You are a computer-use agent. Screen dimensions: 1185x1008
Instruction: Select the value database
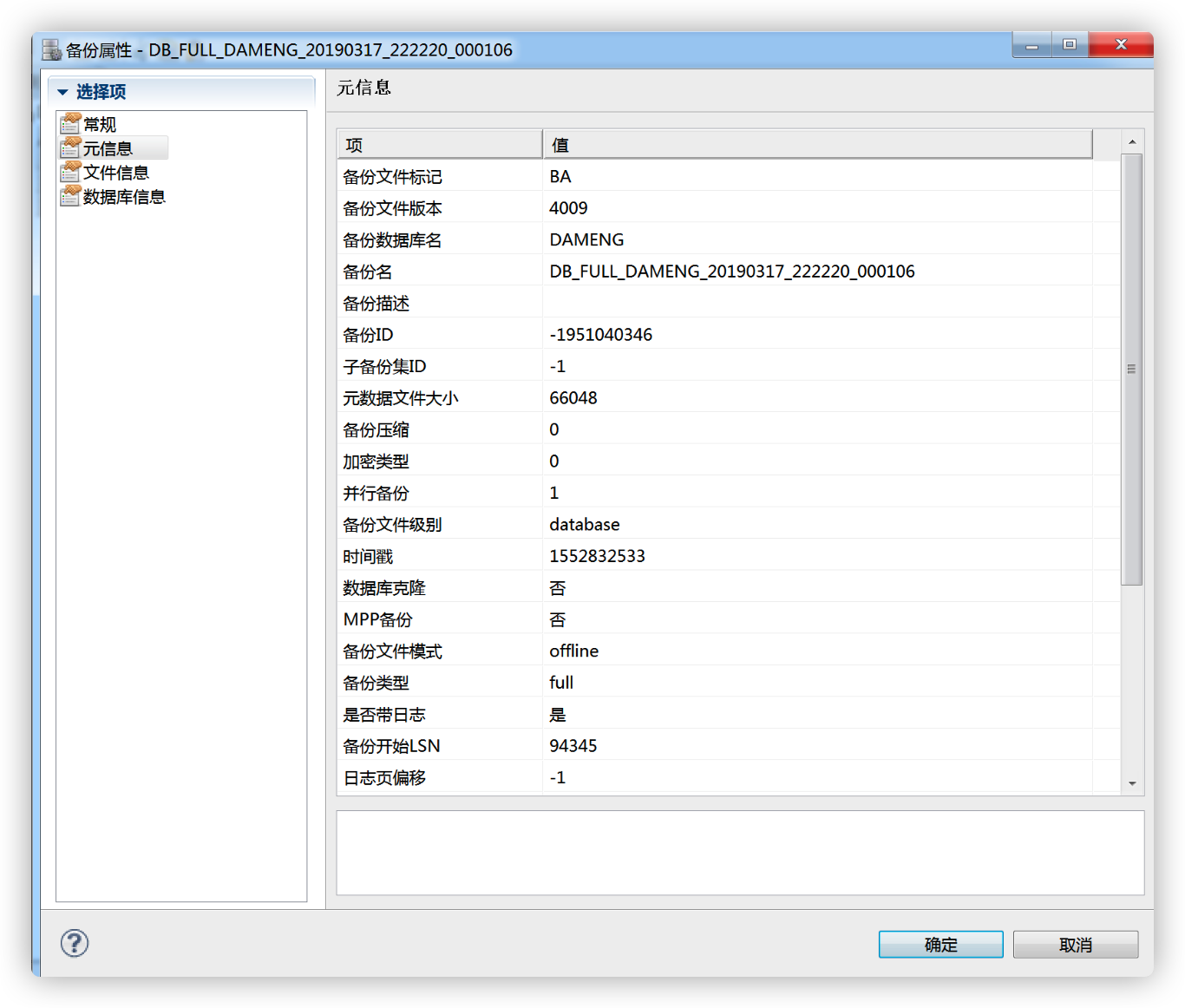[585, 525]
